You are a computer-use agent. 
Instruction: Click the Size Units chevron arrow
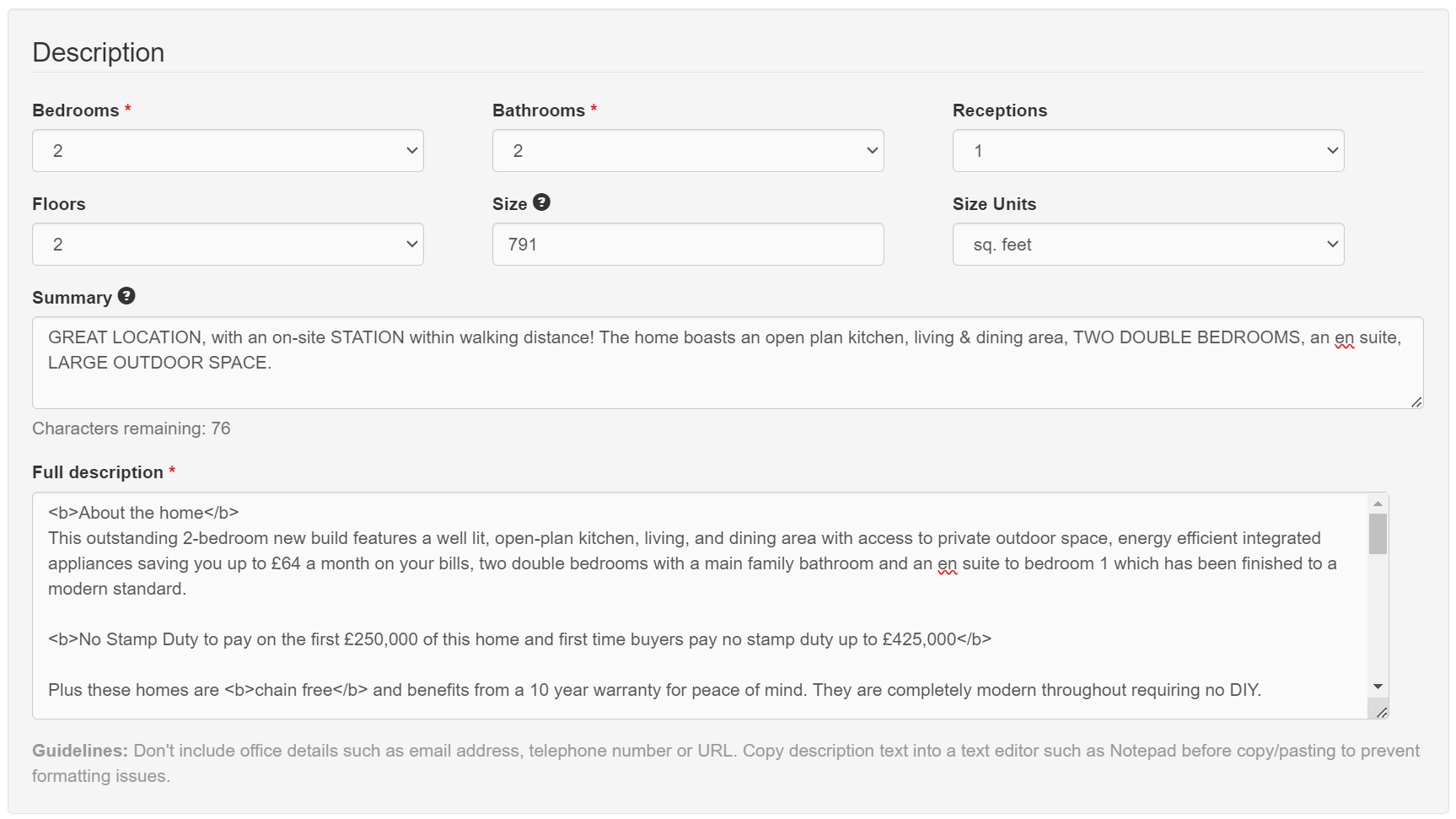click(1332, 244)
